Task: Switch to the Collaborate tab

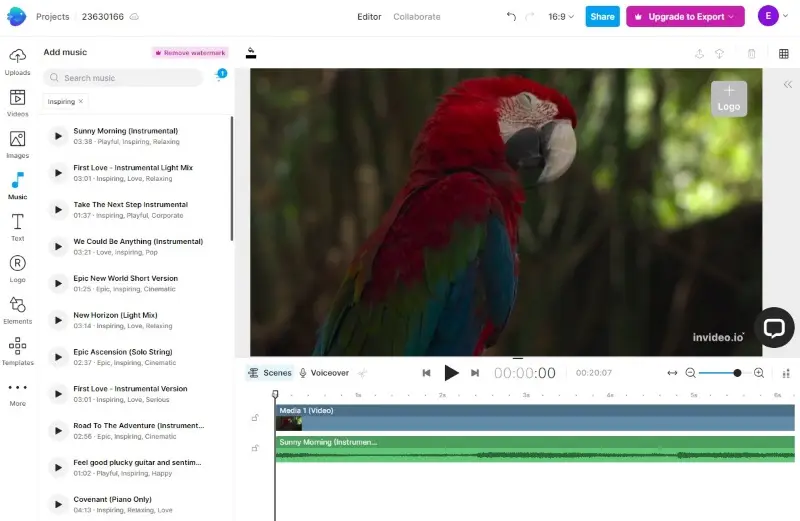Action: (x=416, y=17)
